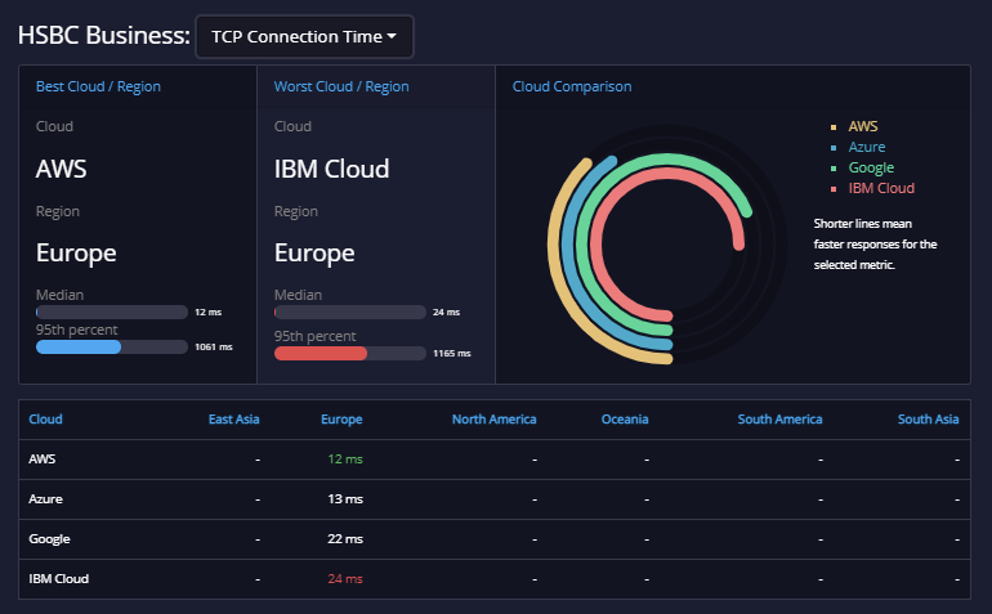Click the large AWS cloud name in Best panel

[x=61, y=169]
